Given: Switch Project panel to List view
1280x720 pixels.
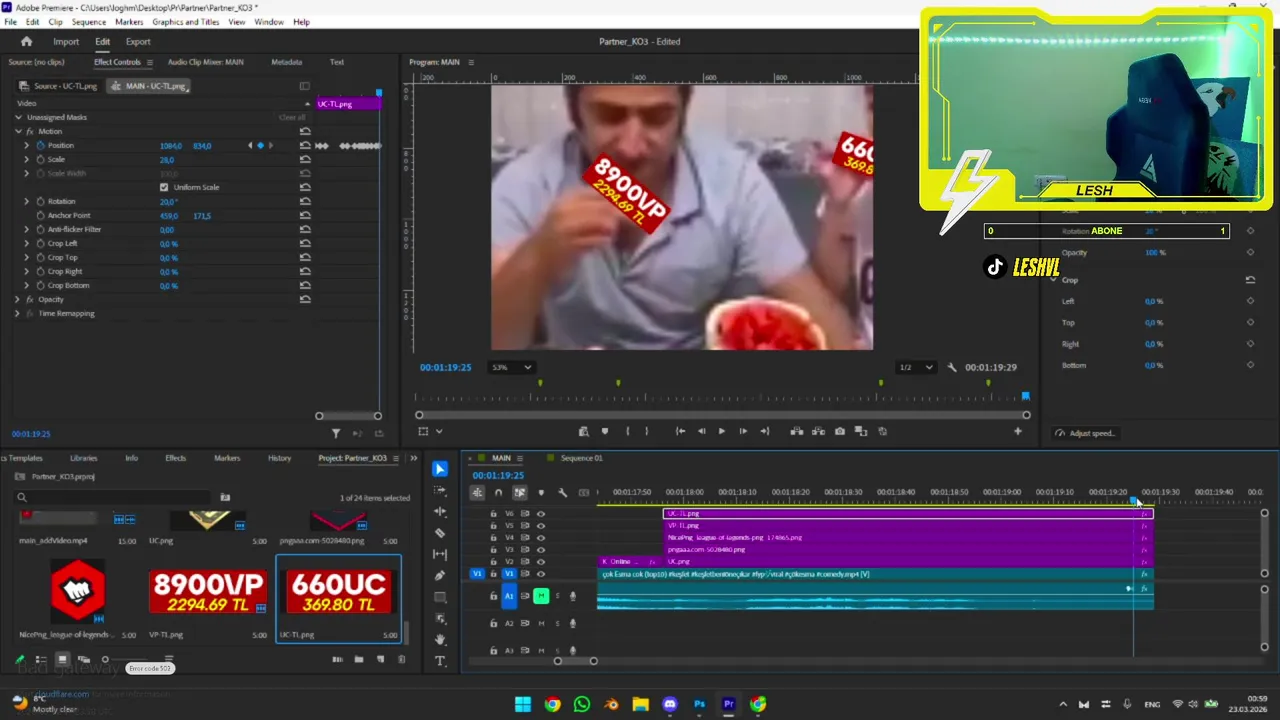Looking at the screenshot, I should coord(41,659).
